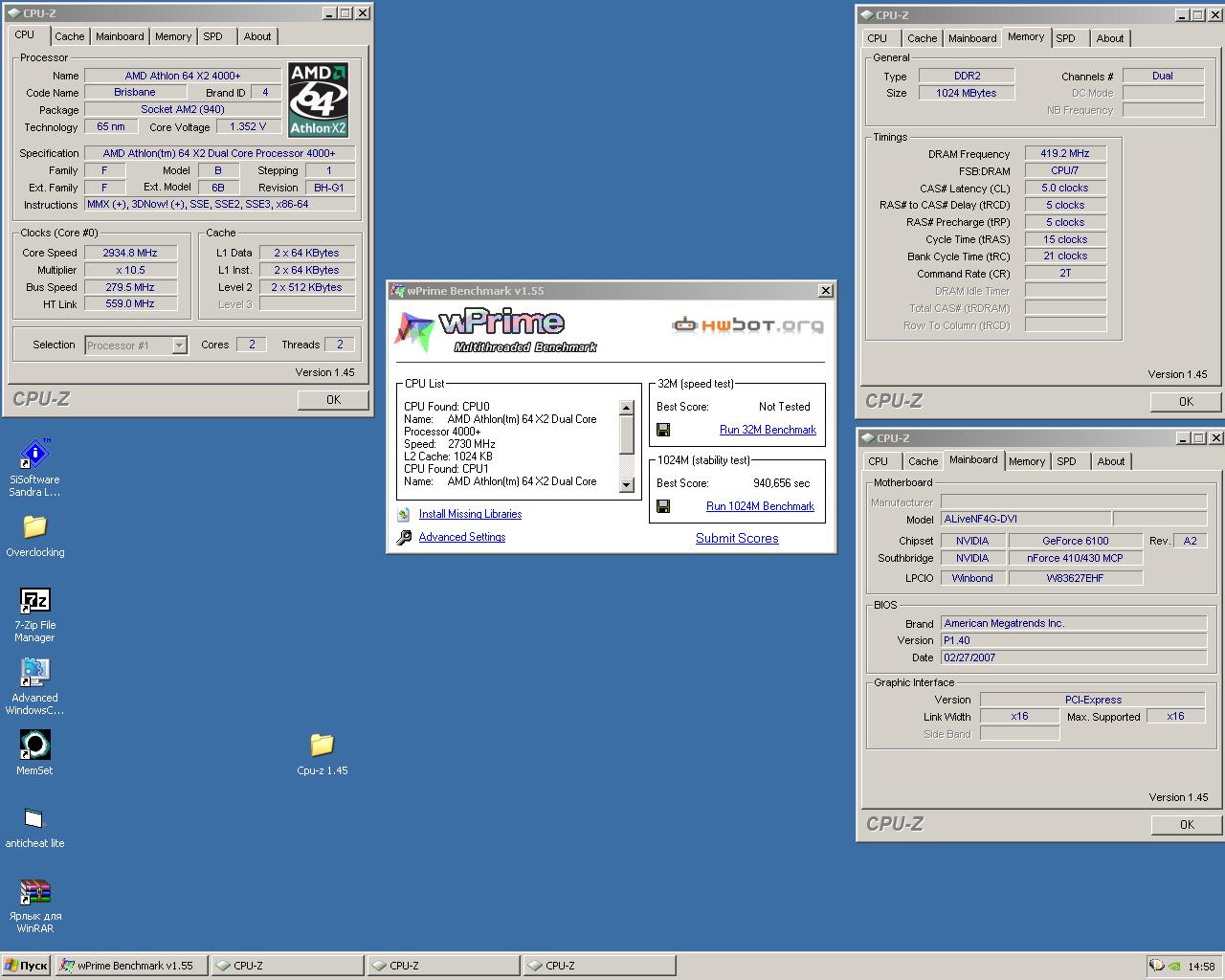This screenshot has width=1225, height=980.
Task: Click the AMD Athlon 64 X2 logo
Action: tap(318, 100)
